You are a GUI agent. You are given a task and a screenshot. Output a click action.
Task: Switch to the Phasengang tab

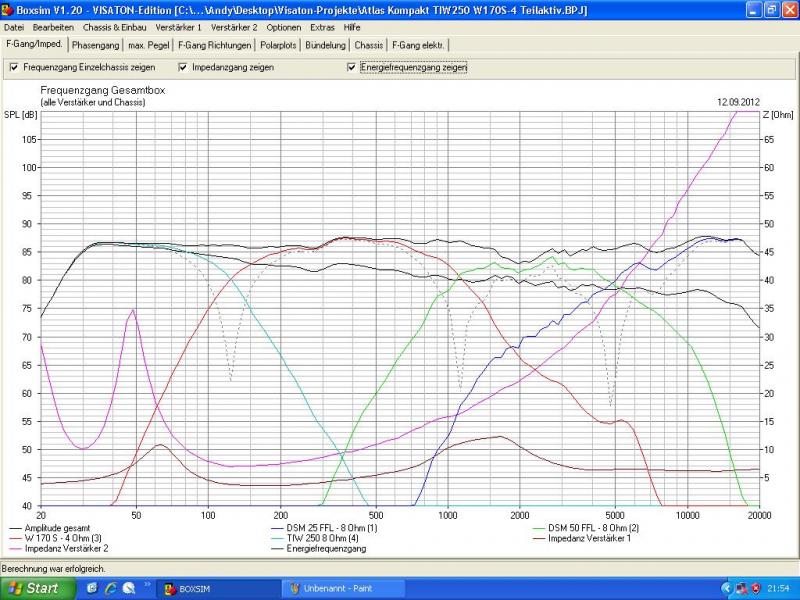(95, 45)
